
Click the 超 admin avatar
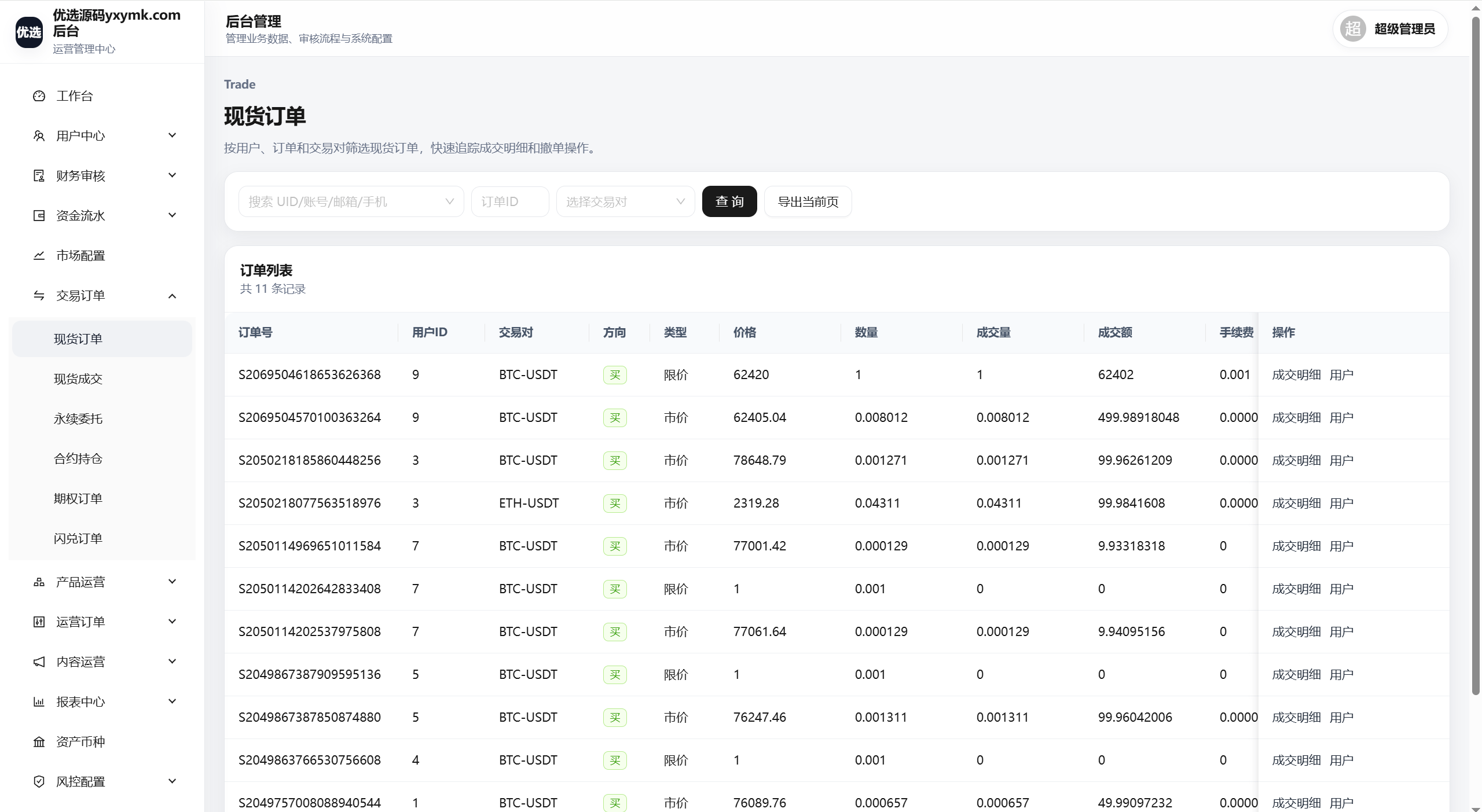(1353, 29)
